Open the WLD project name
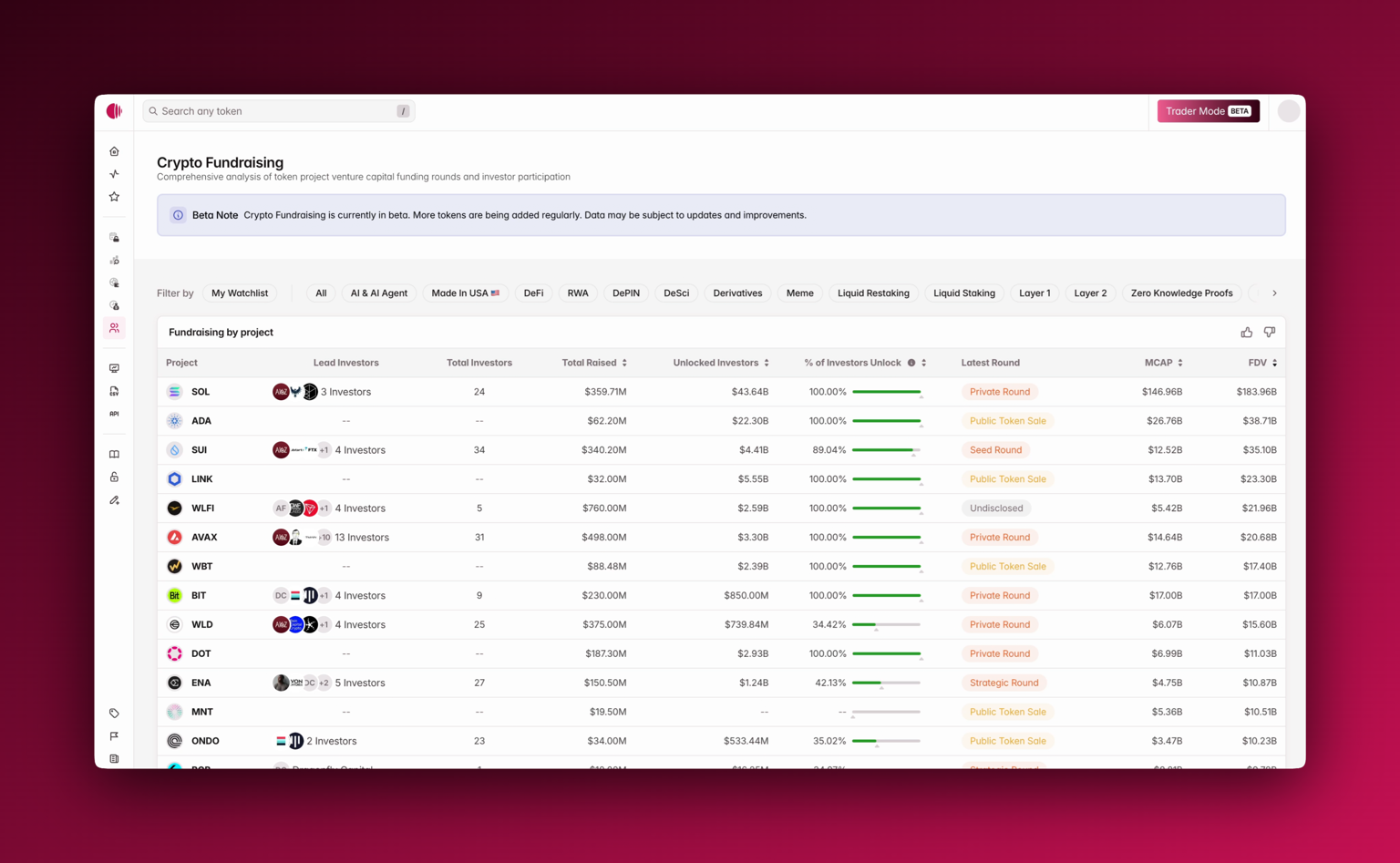Viewport: 1400px width, 863px height. 202,624
